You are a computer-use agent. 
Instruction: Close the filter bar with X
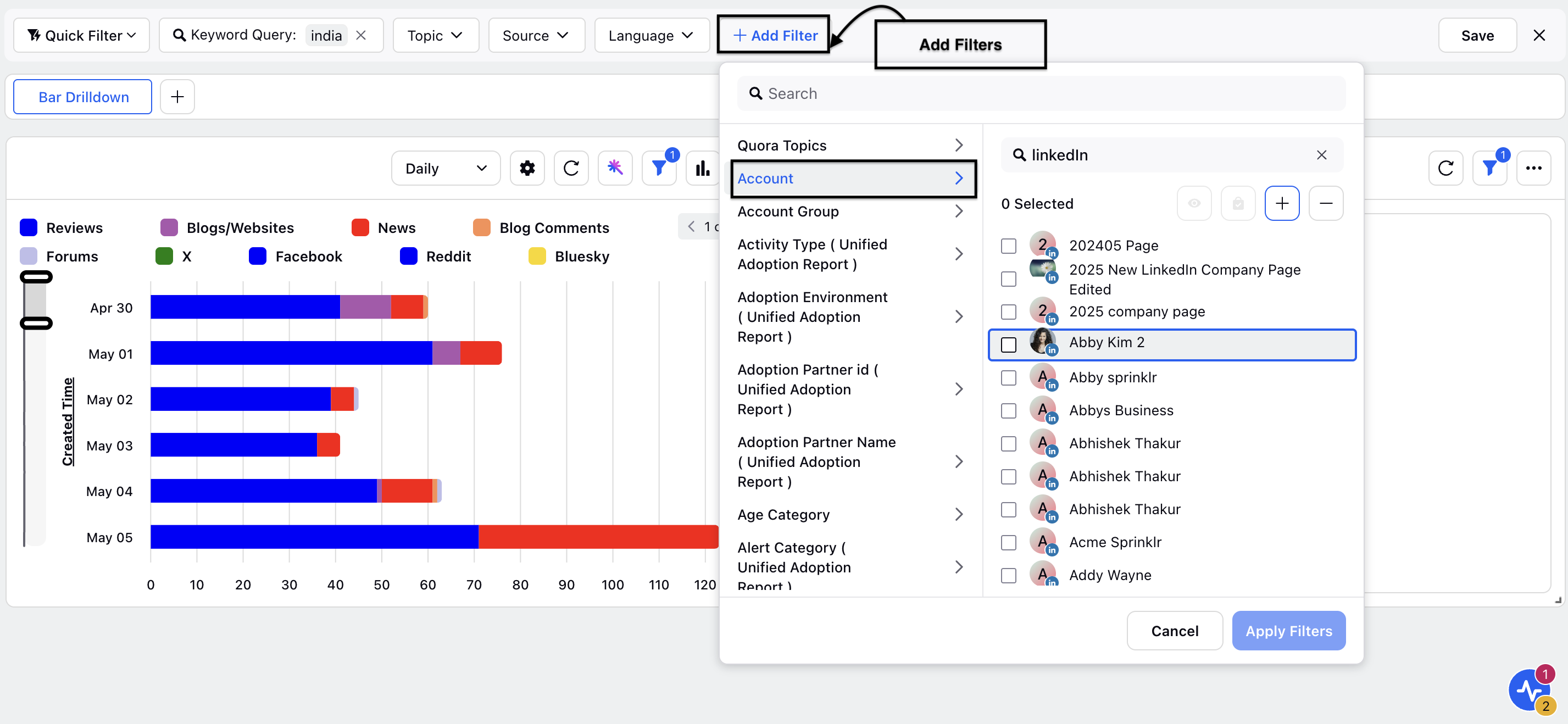1539,35
